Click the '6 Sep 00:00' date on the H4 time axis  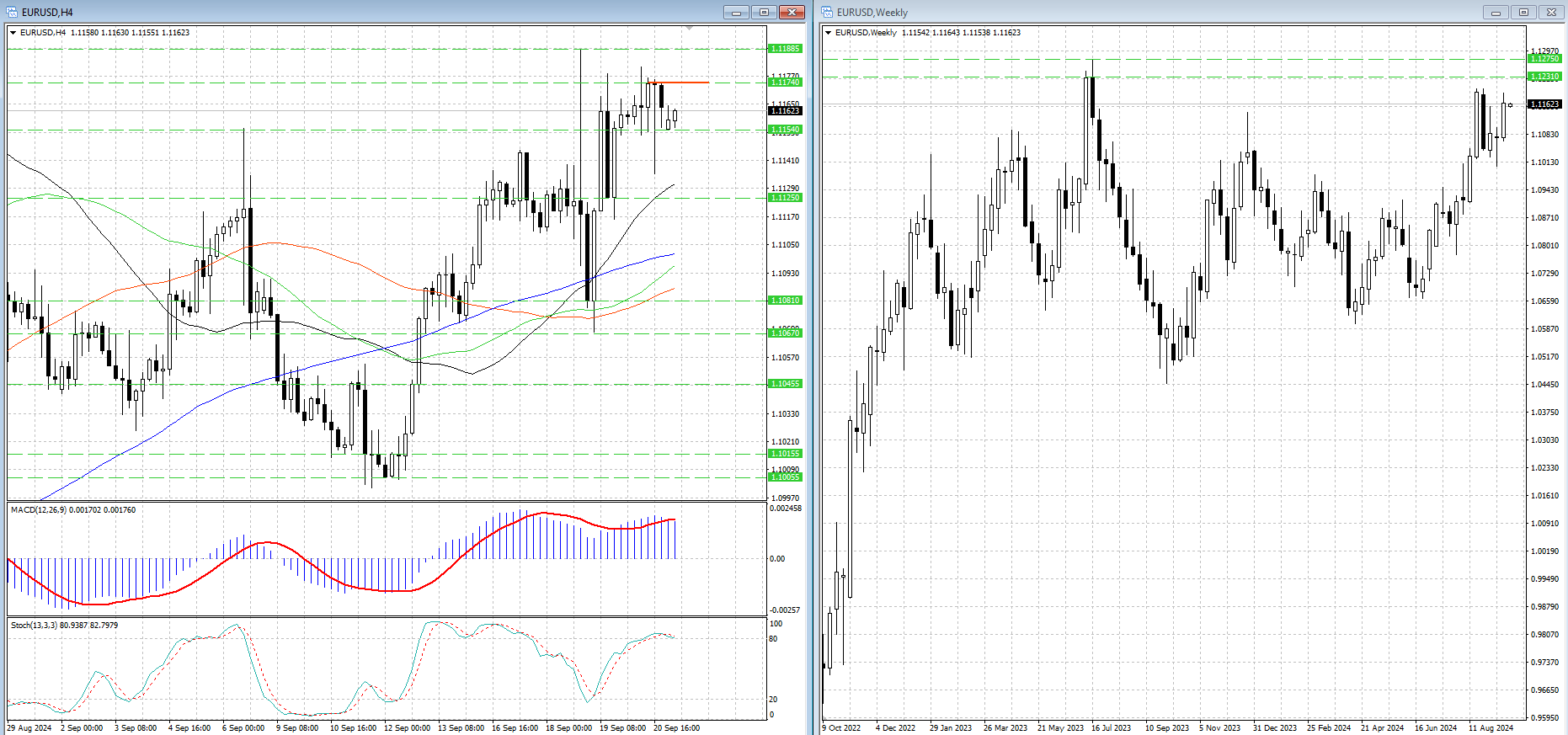243,728
